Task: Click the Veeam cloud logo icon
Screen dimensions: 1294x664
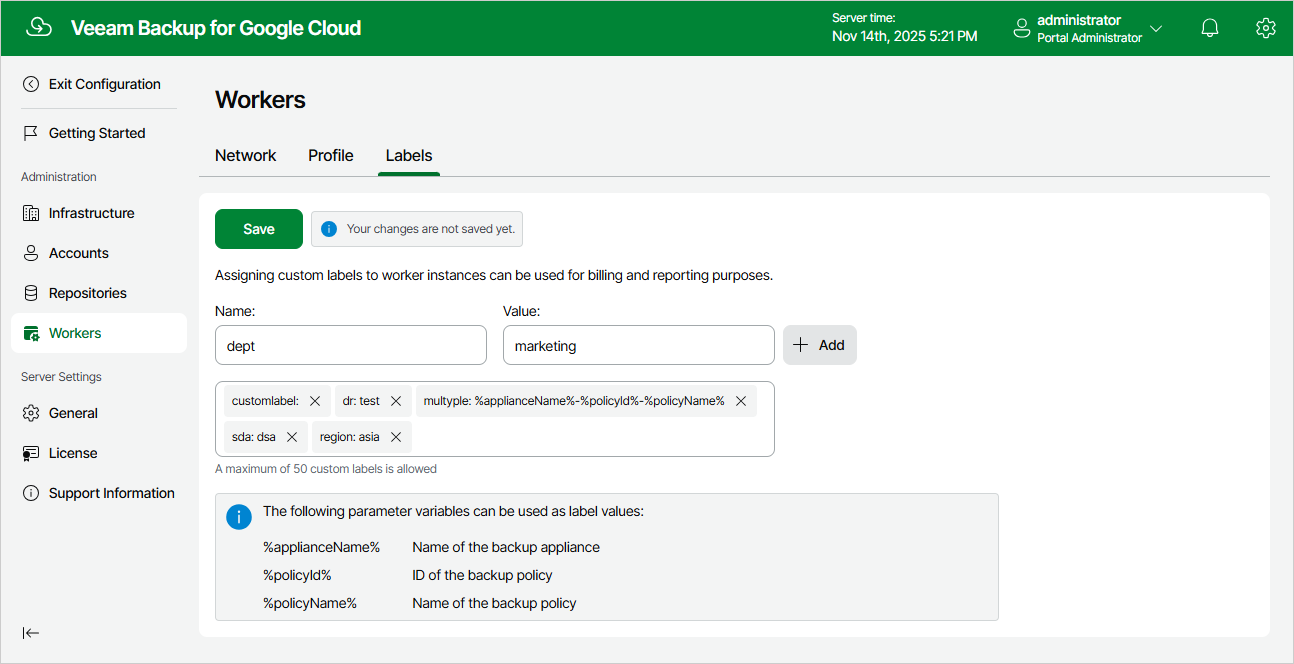Action: point(39,28)
